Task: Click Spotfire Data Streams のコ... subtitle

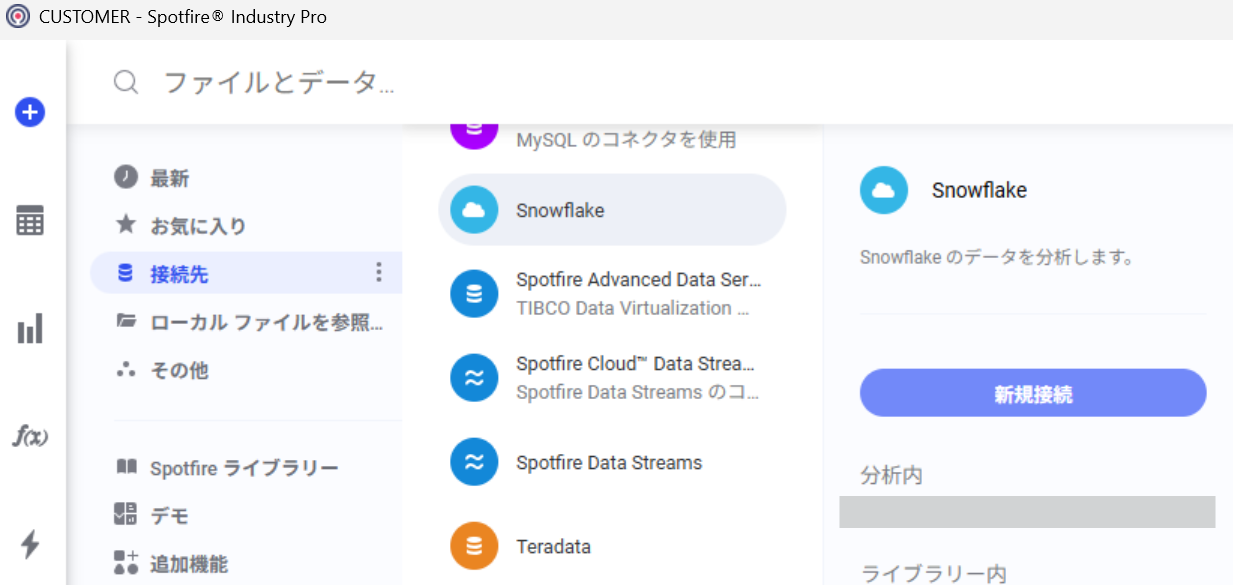Action: [x=638, y=392]
